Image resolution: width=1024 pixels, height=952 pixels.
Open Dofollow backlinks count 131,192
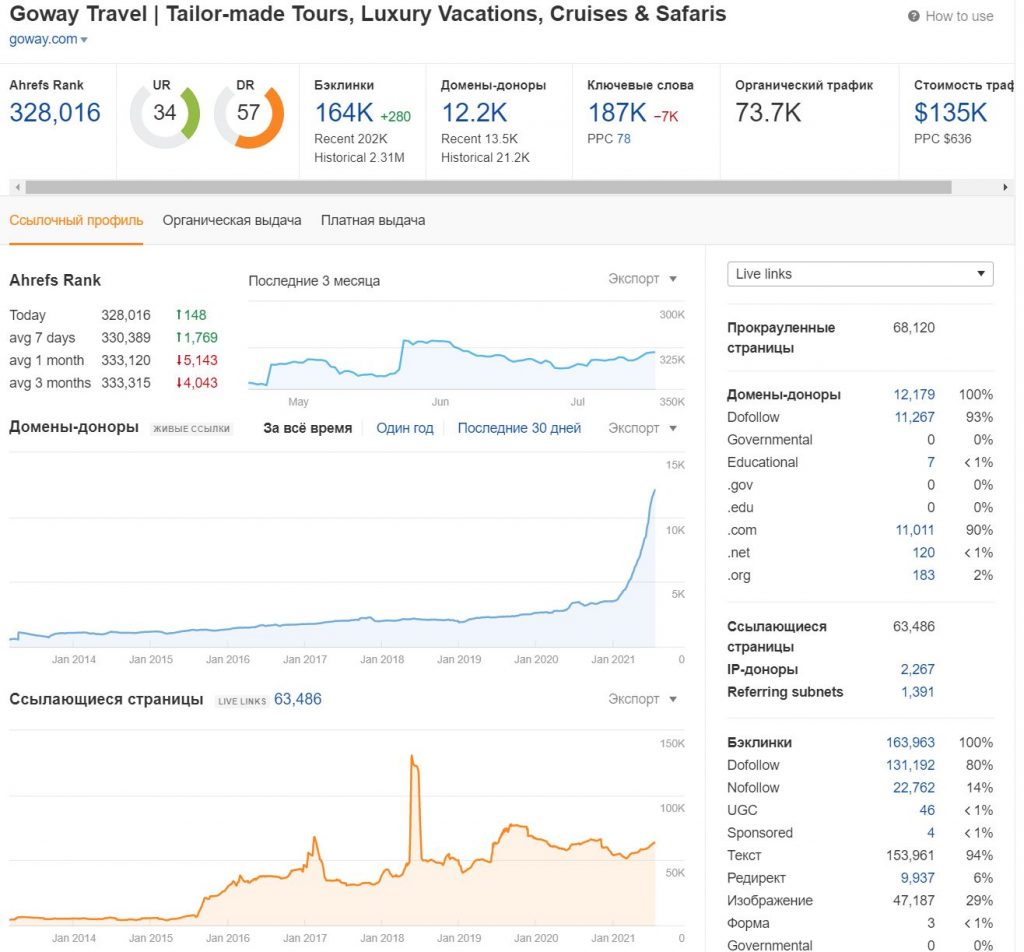(910, 765)
